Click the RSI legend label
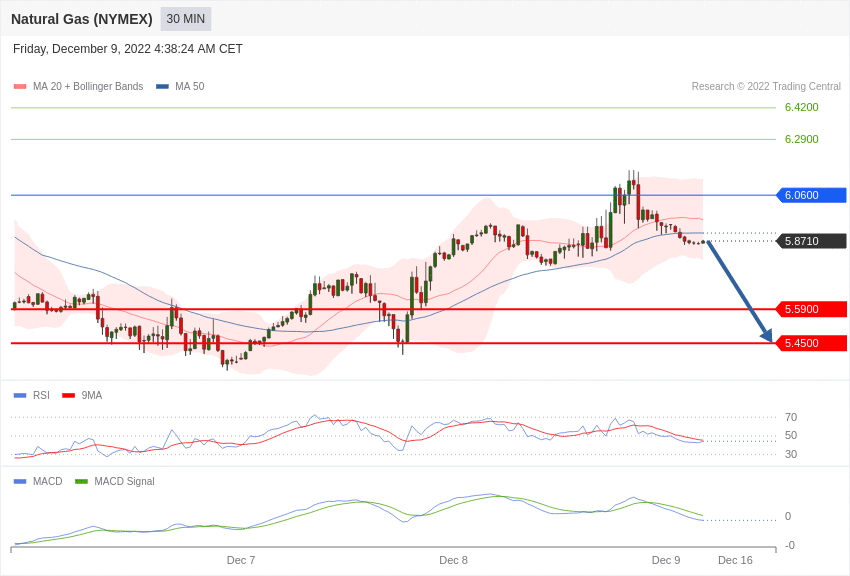 (41, 396)
